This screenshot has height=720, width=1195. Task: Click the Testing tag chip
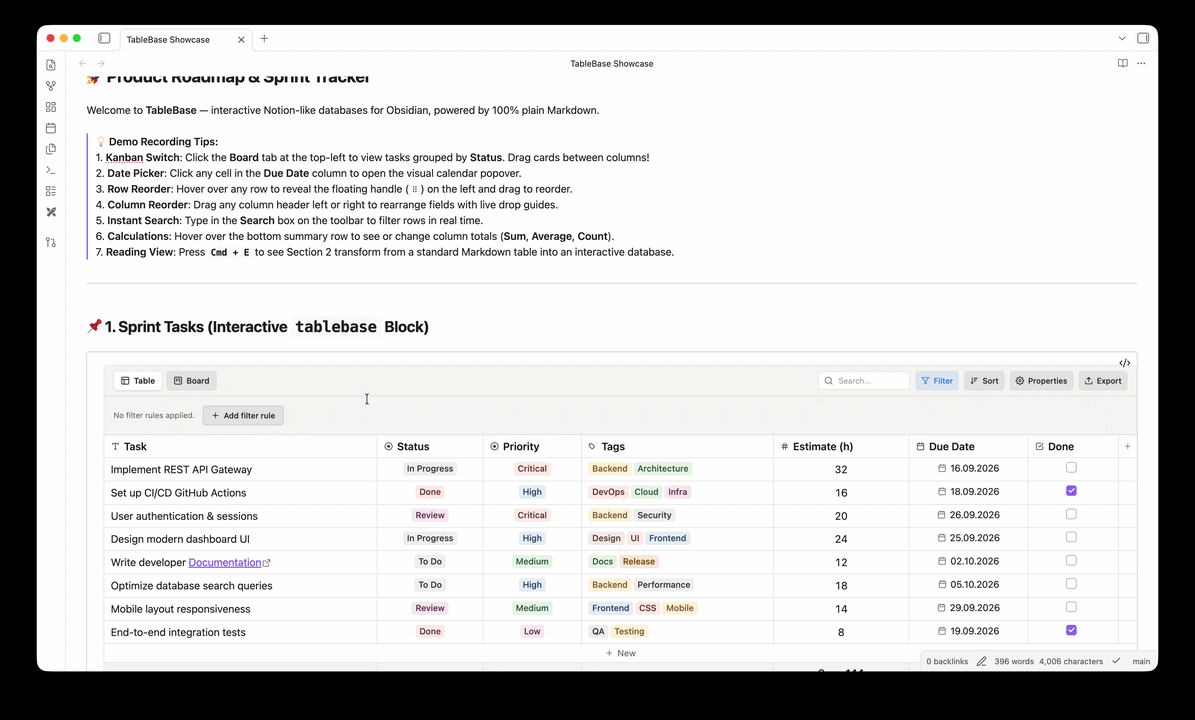pos(630,632)
